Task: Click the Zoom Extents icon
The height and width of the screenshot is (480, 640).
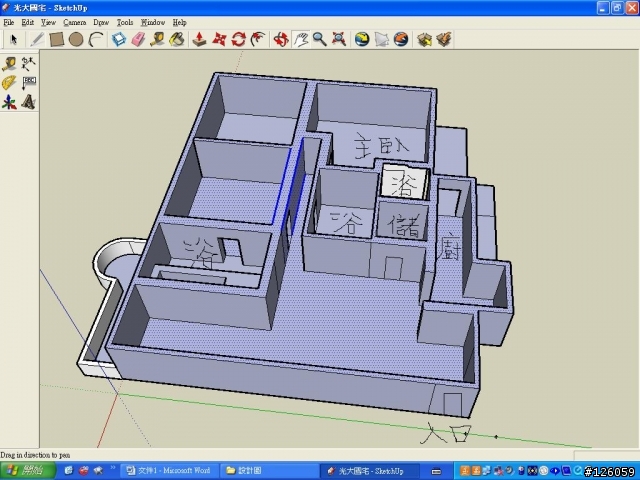Action: [x=339, y=40]
